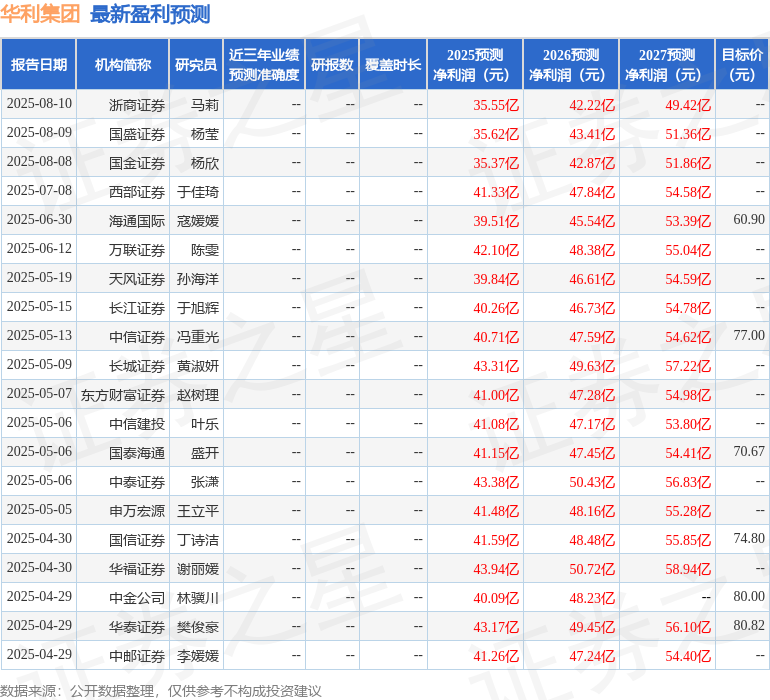Click analyst name 冯重光

tap(198, 337)
